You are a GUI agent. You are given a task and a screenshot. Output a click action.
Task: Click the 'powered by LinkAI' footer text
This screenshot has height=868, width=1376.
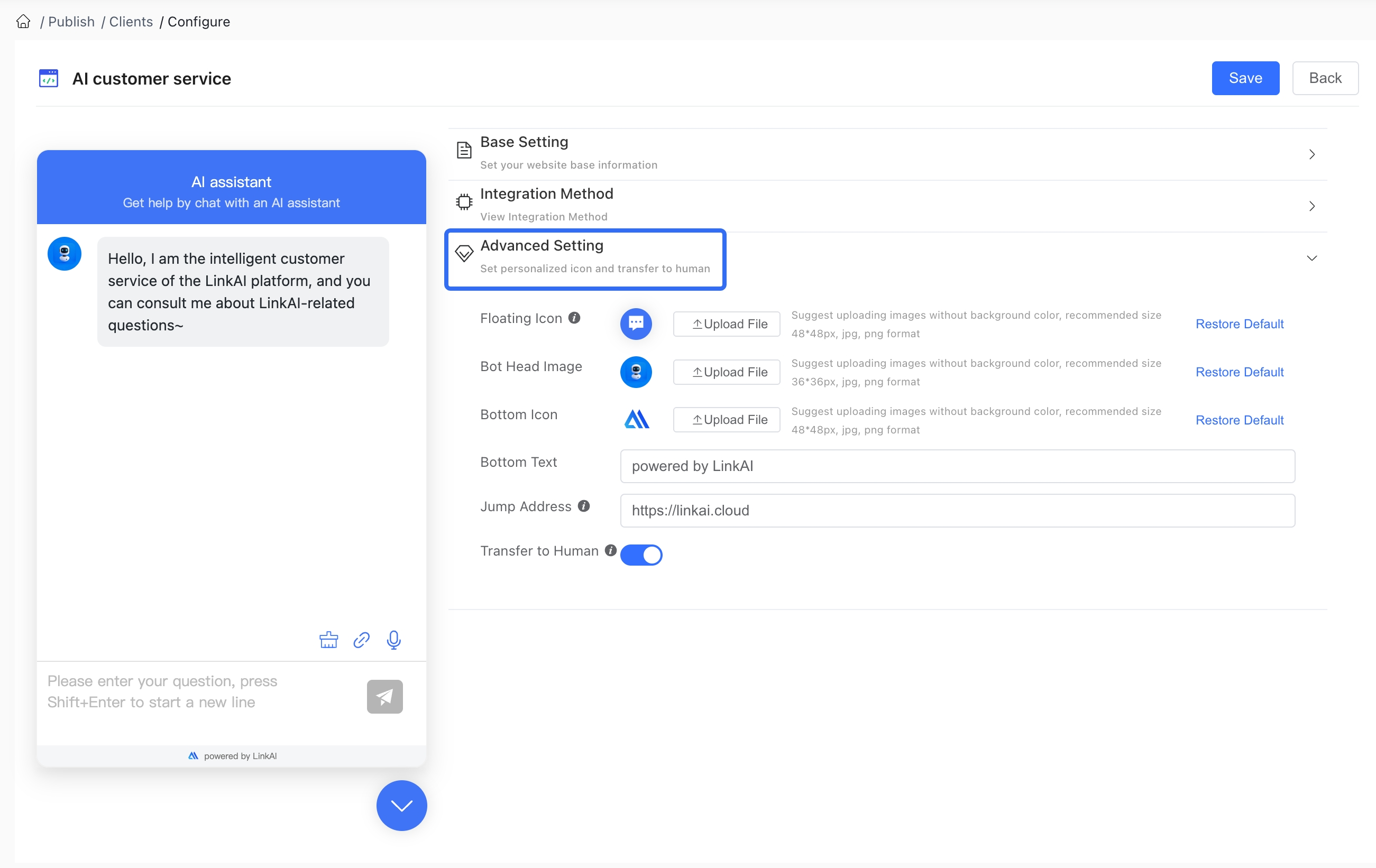tap(240, 756)
